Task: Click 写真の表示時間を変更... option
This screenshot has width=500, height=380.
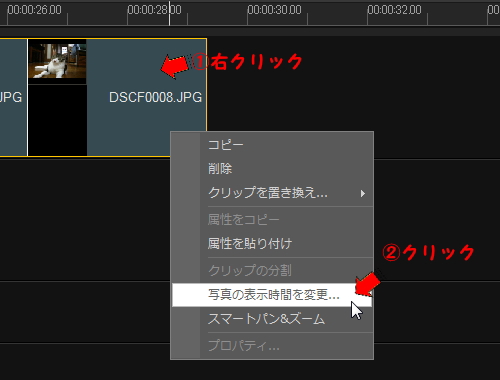Action: 272,295
